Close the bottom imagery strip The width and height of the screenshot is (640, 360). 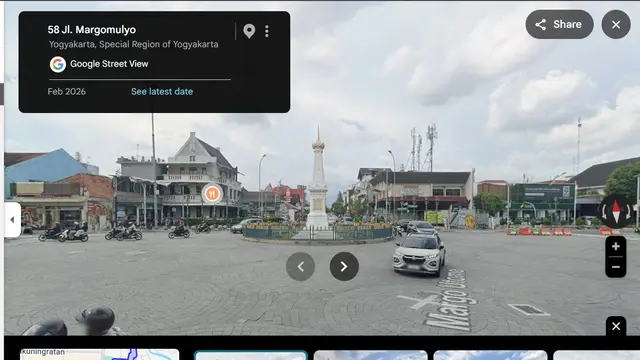point(616,326)
